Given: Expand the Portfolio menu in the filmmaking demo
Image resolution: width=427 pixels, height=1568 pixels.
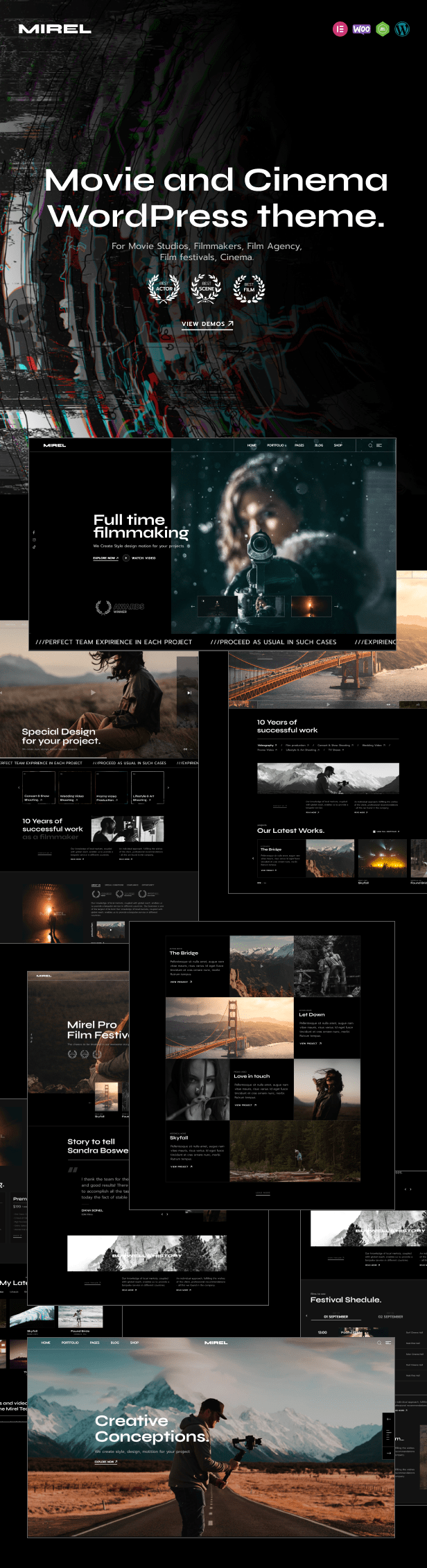Looking at the screenshot, I should [x=276, y=445].
